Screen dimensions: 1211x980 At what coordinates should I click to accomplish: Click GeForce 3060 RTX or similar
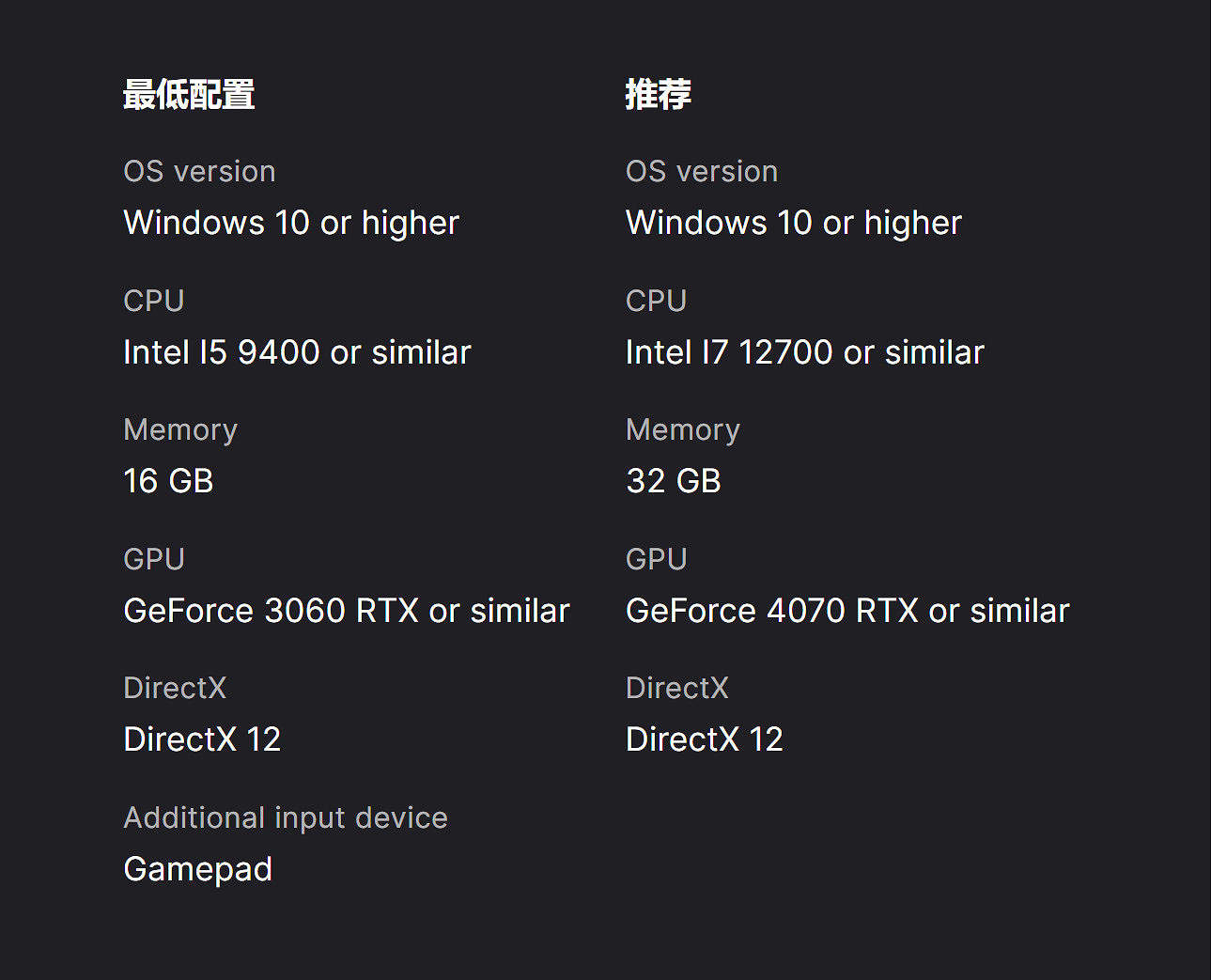tap(347, 611)
